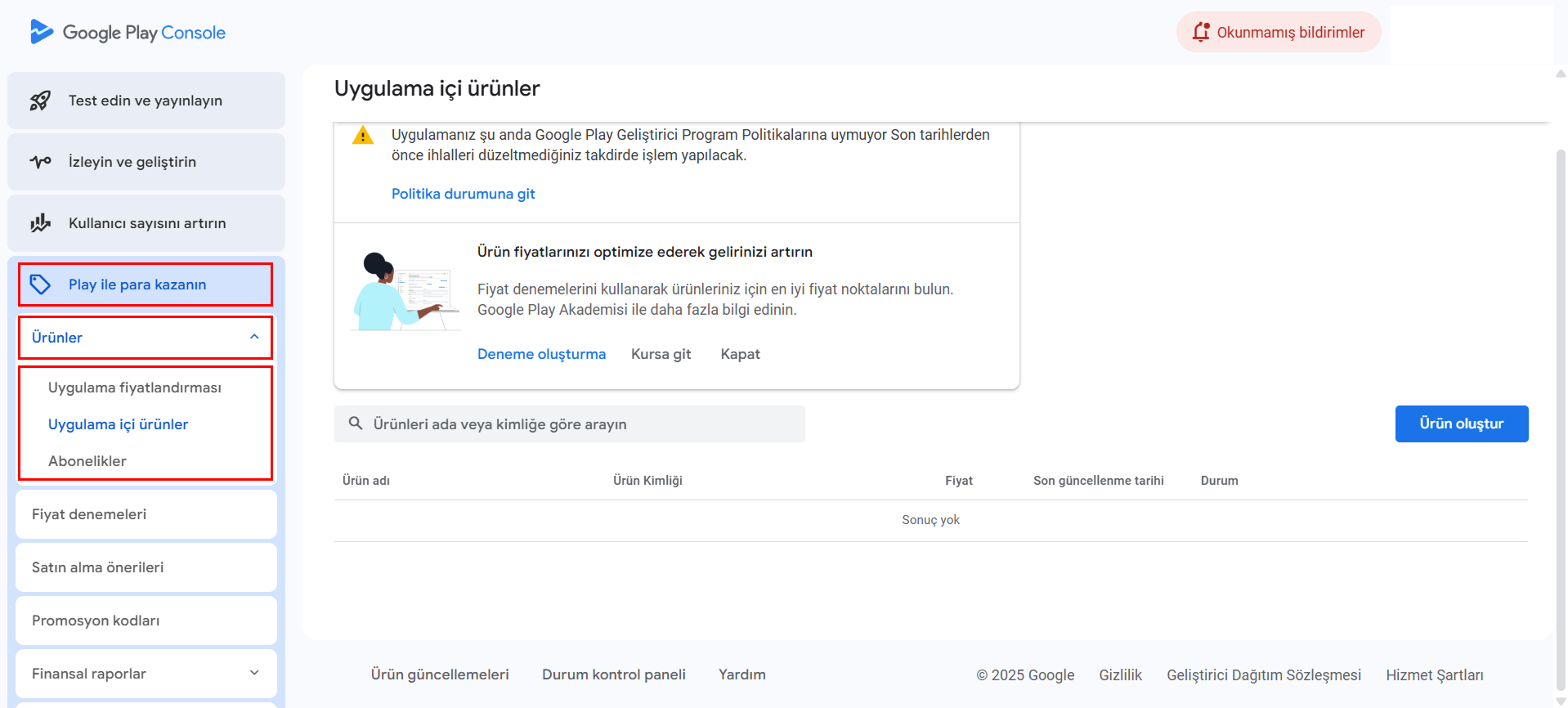Follow the Politika durumuna git link
Image resolution: width=1568 pixels, height=708 pixels.
(x=464, y=194)
